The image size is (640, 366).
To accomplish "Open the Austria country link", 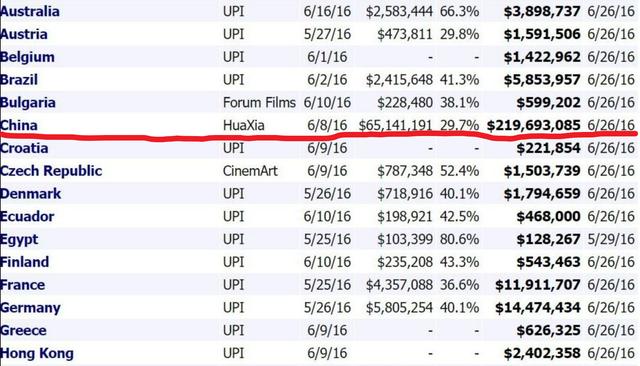I will click(x=24, y=34).
